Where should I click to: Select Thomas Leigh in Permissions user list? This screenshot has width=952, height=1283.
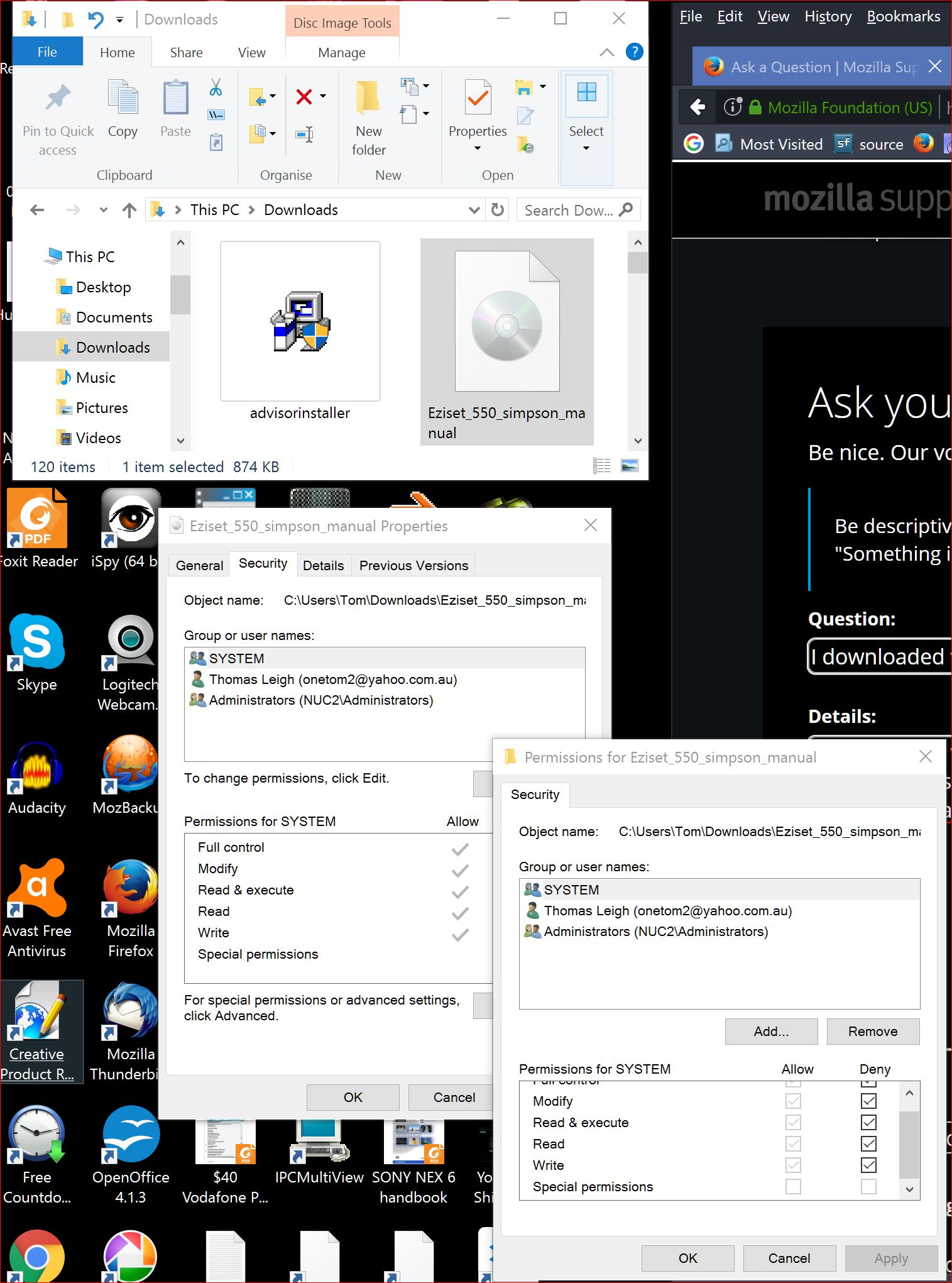[x=719, y=911]
